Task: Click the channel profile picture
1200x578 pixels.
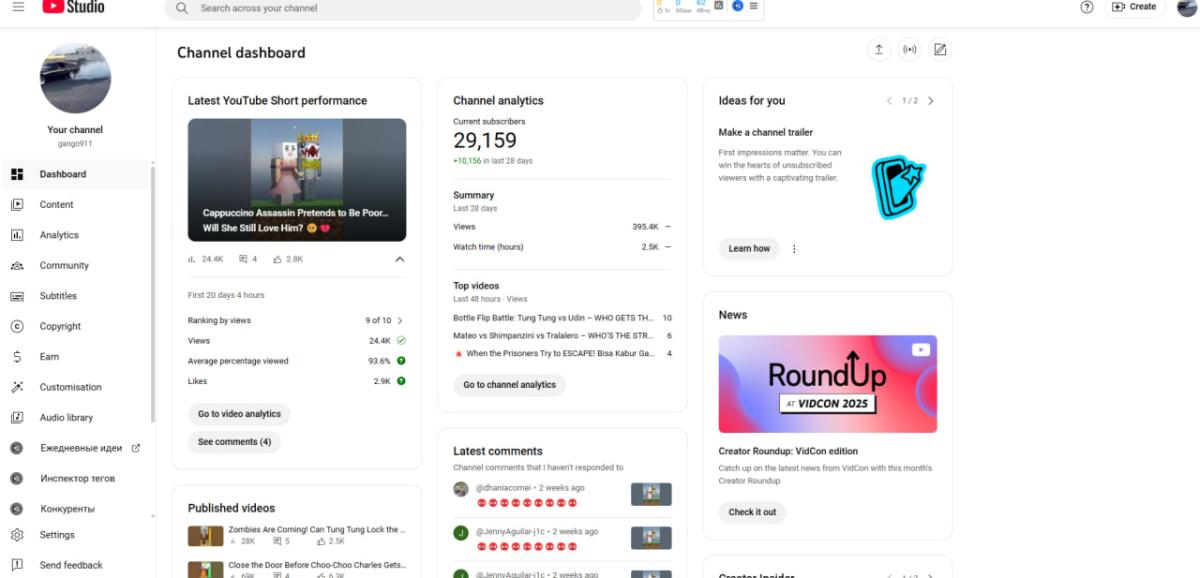Action: [x=75, y=79]
